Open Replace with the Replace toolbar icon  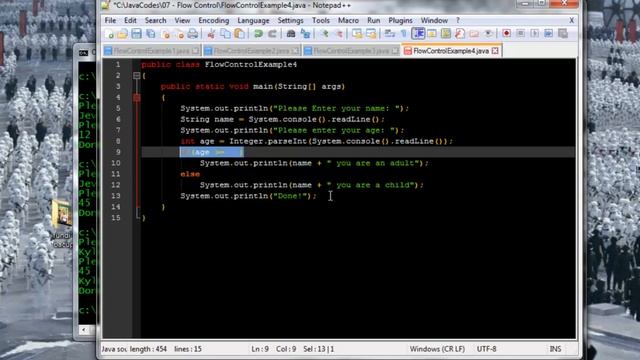(305, 34)
